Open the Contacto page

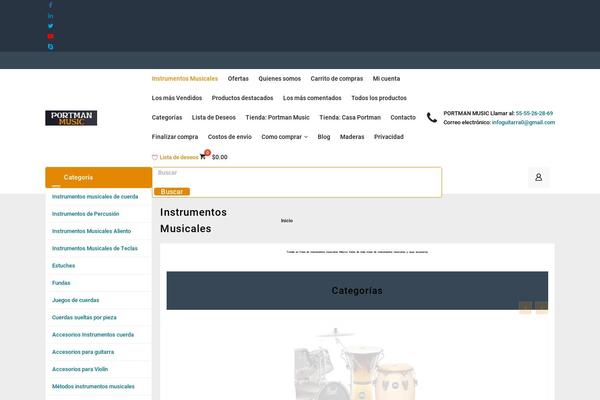pos(403,118)
